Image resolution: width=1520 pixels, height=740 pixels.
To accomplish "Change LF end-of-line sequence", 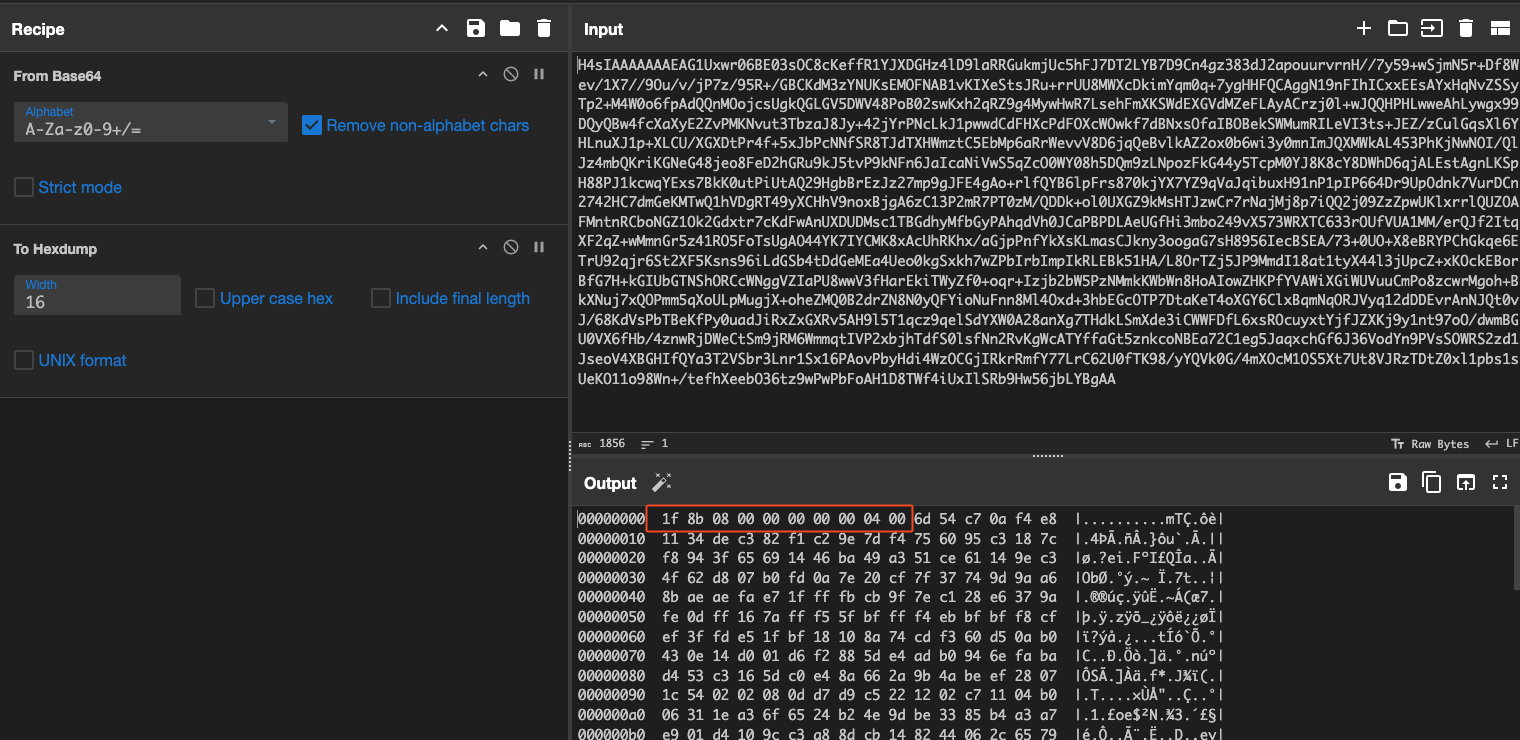I will pos(1502,443).
